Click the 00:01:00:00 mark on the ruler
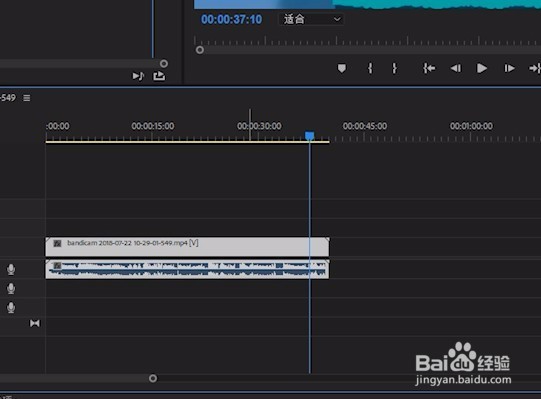The image size is (541, 399). [x=471, y=126]
